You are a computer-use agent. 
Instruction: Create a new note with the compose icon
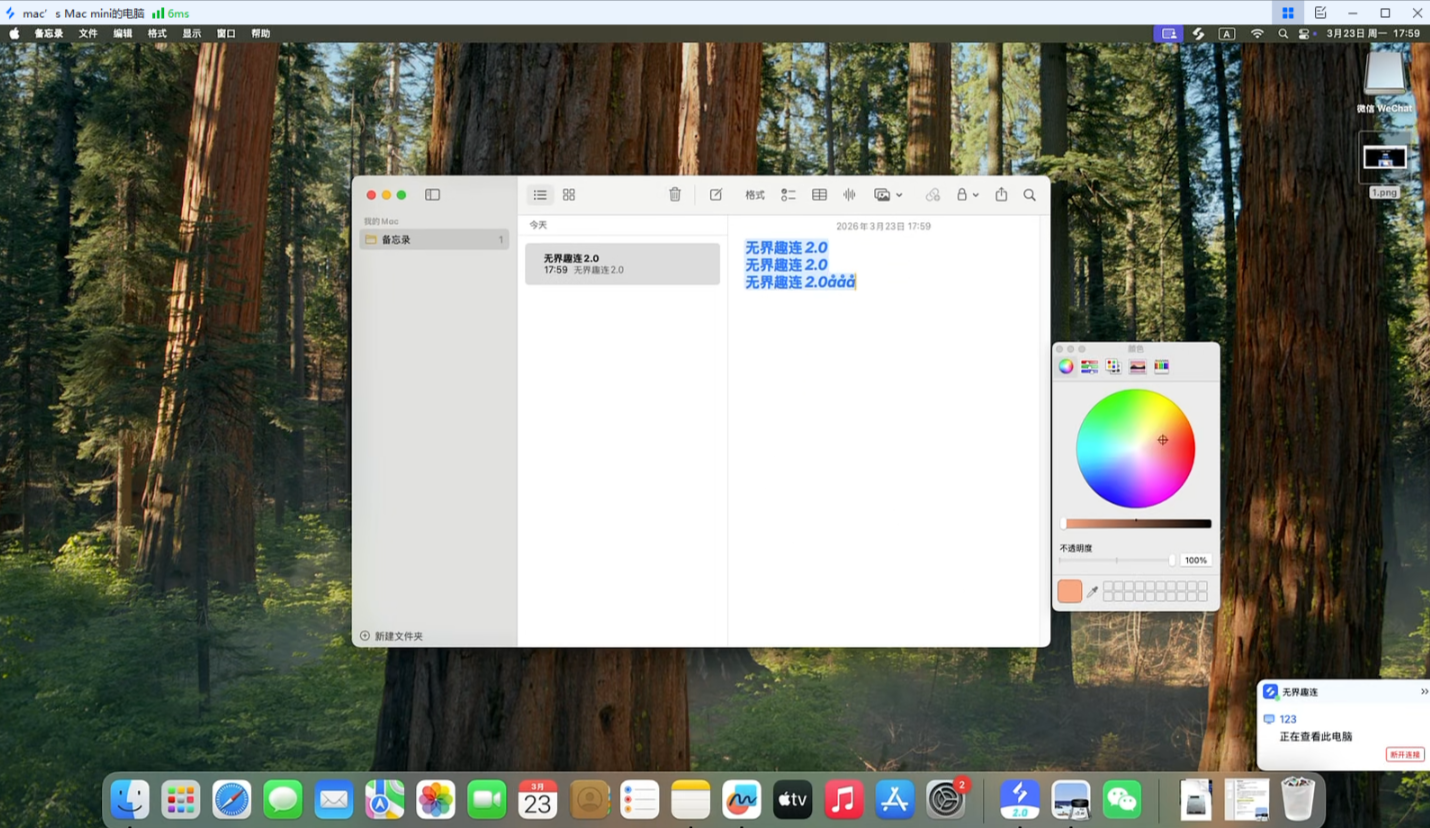click(x=716, y=195)
